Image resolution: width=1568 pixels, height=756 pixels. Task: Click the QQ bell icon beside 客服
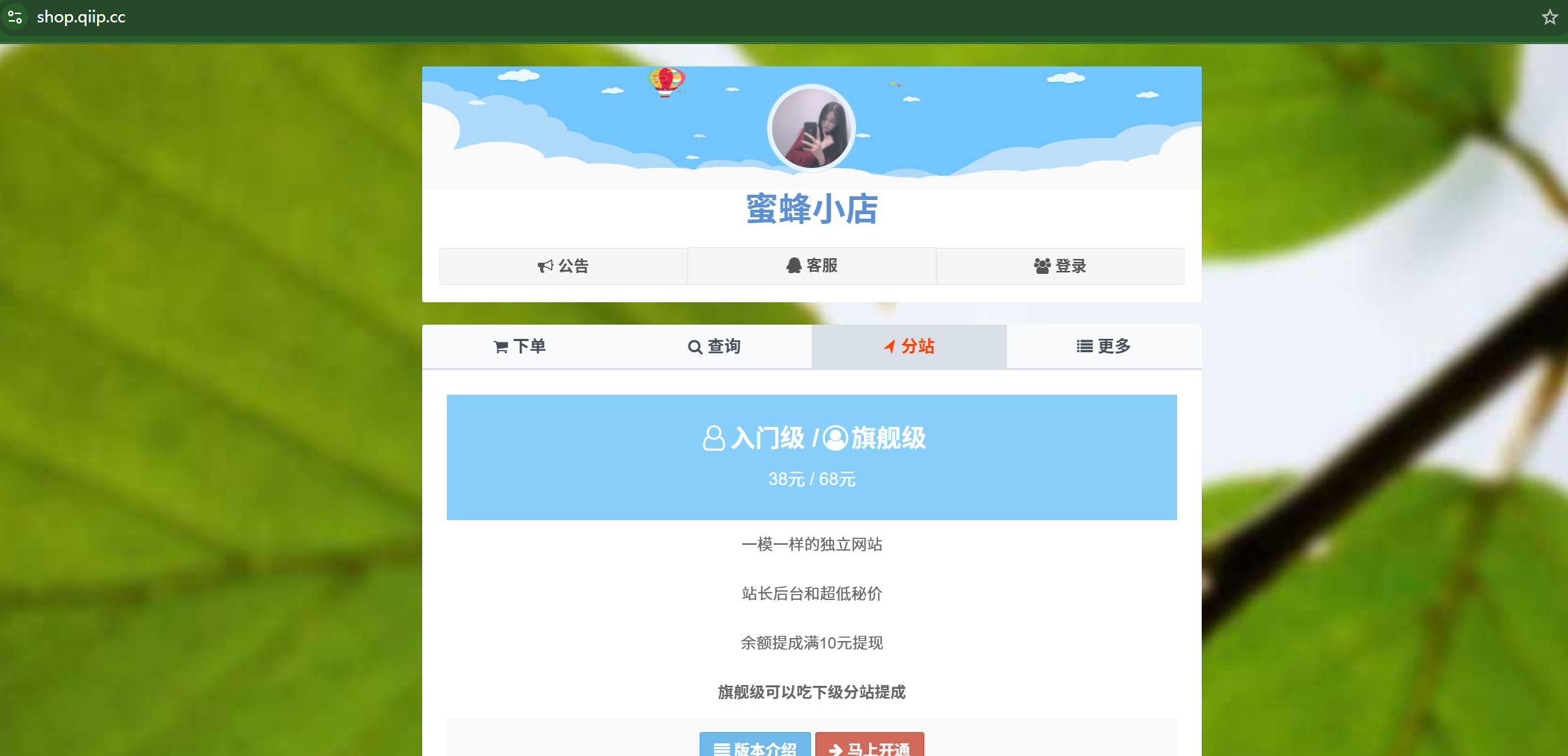(x=794, y=266)
